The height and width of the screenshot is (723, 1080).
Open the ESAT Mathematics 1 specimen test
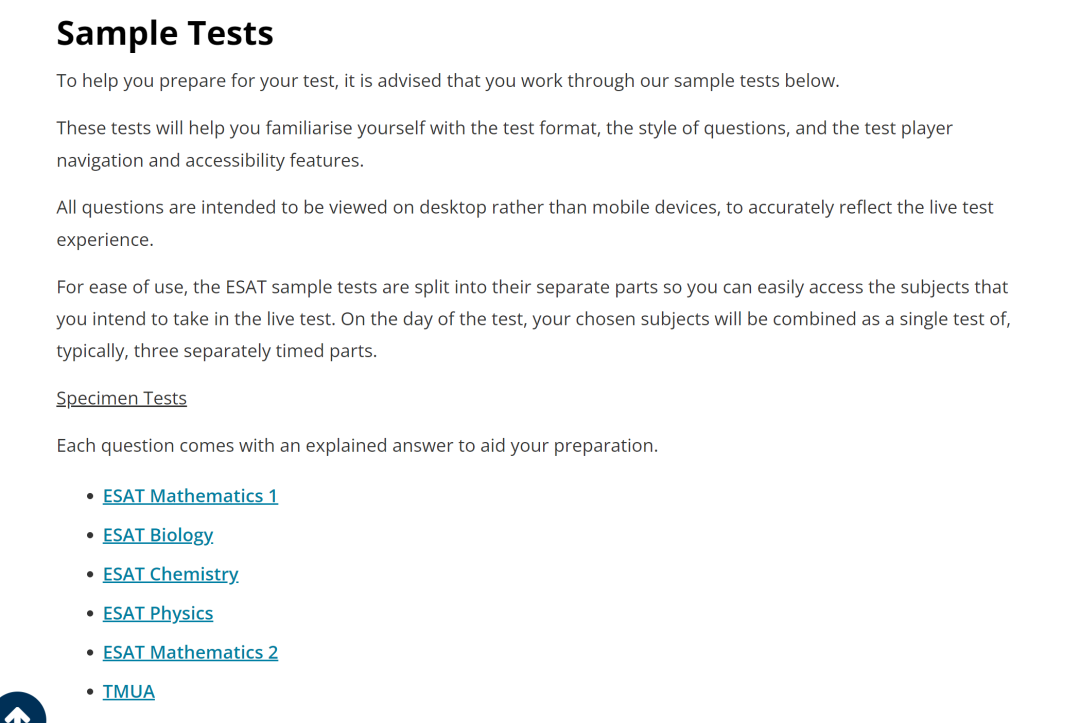[x=190, y=496]
